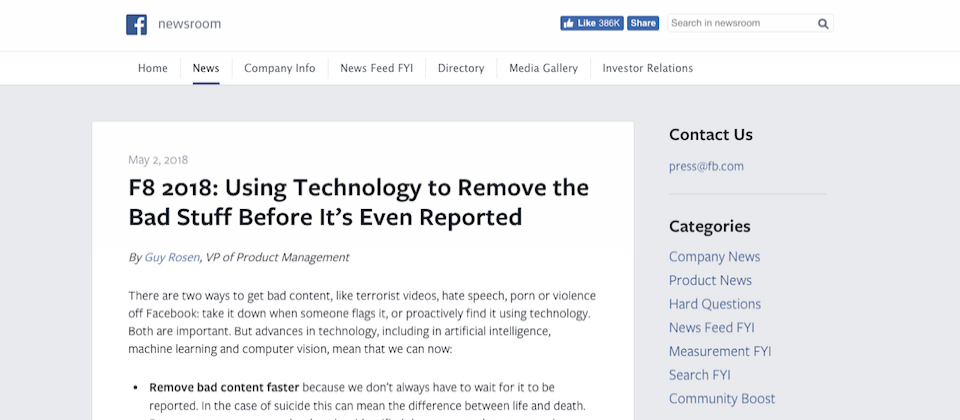Click the Share button
Screen dimensions: 960x420
[x=643, y=23]
